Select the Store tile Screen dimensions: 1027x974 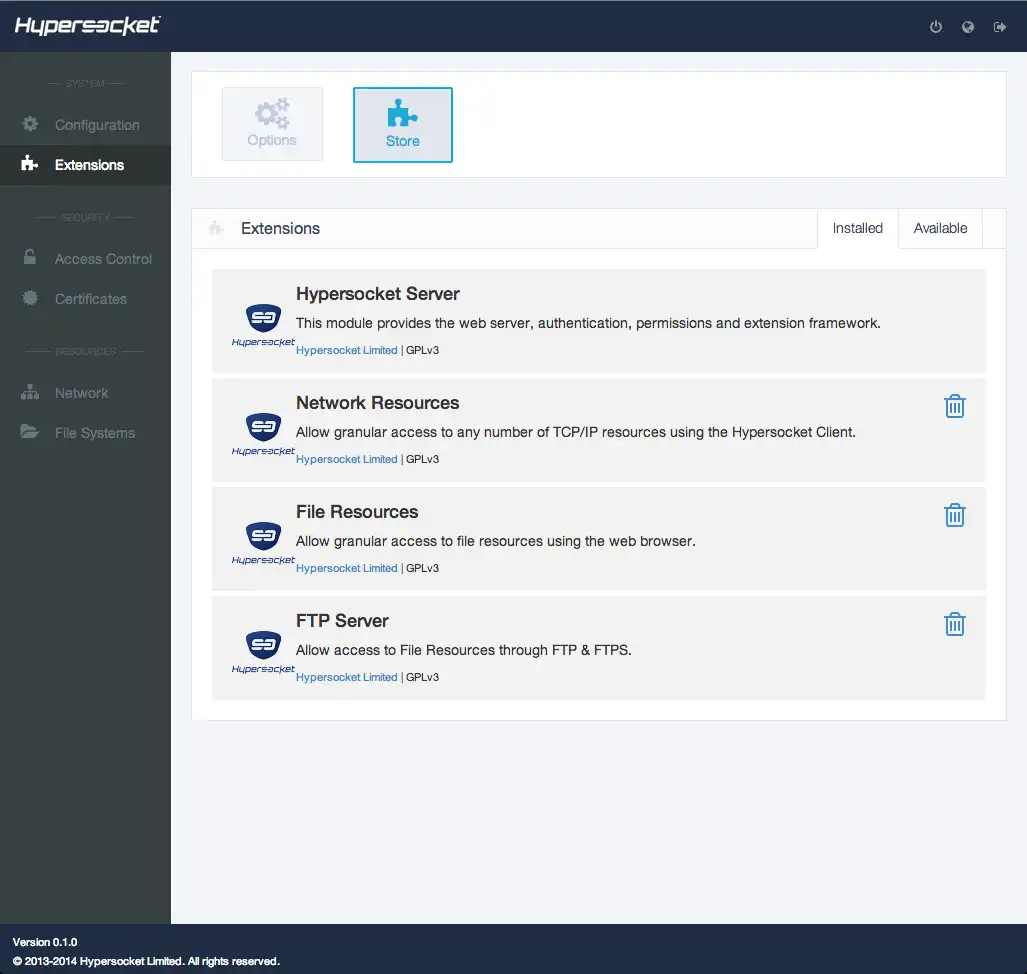403,124
